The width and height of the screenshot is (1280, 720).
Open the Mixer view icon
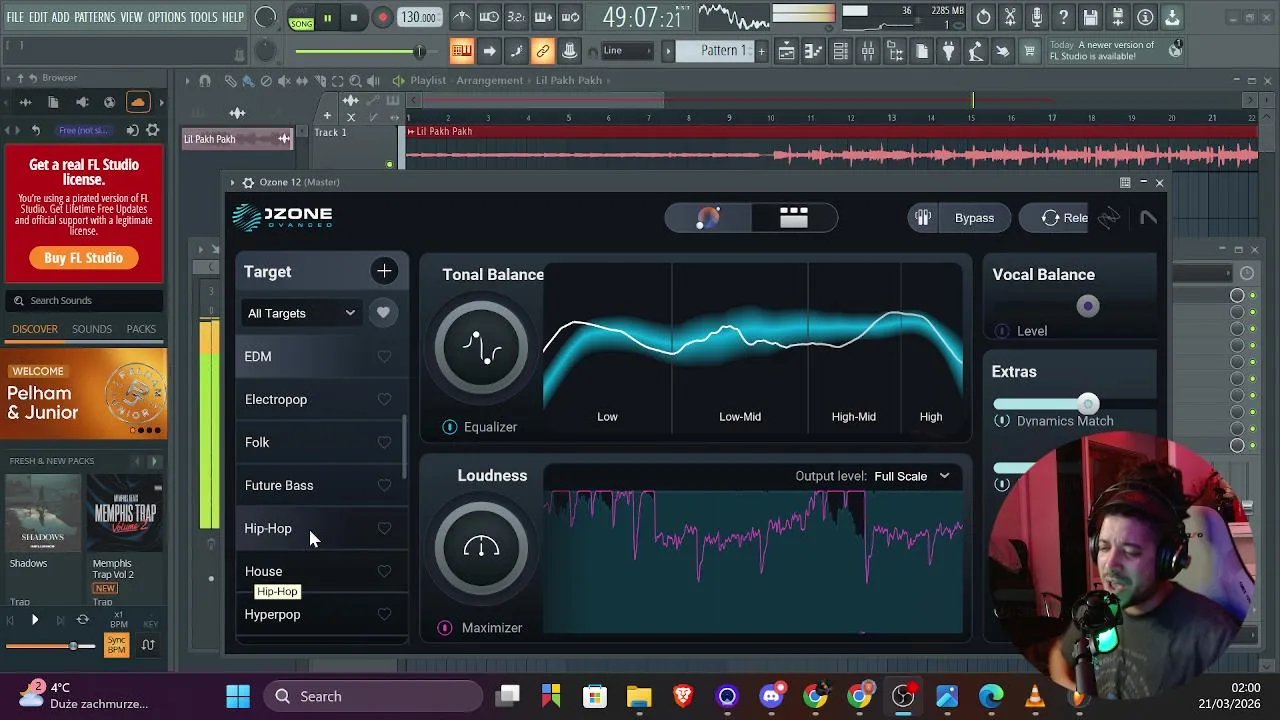click(x=868, y=51)
